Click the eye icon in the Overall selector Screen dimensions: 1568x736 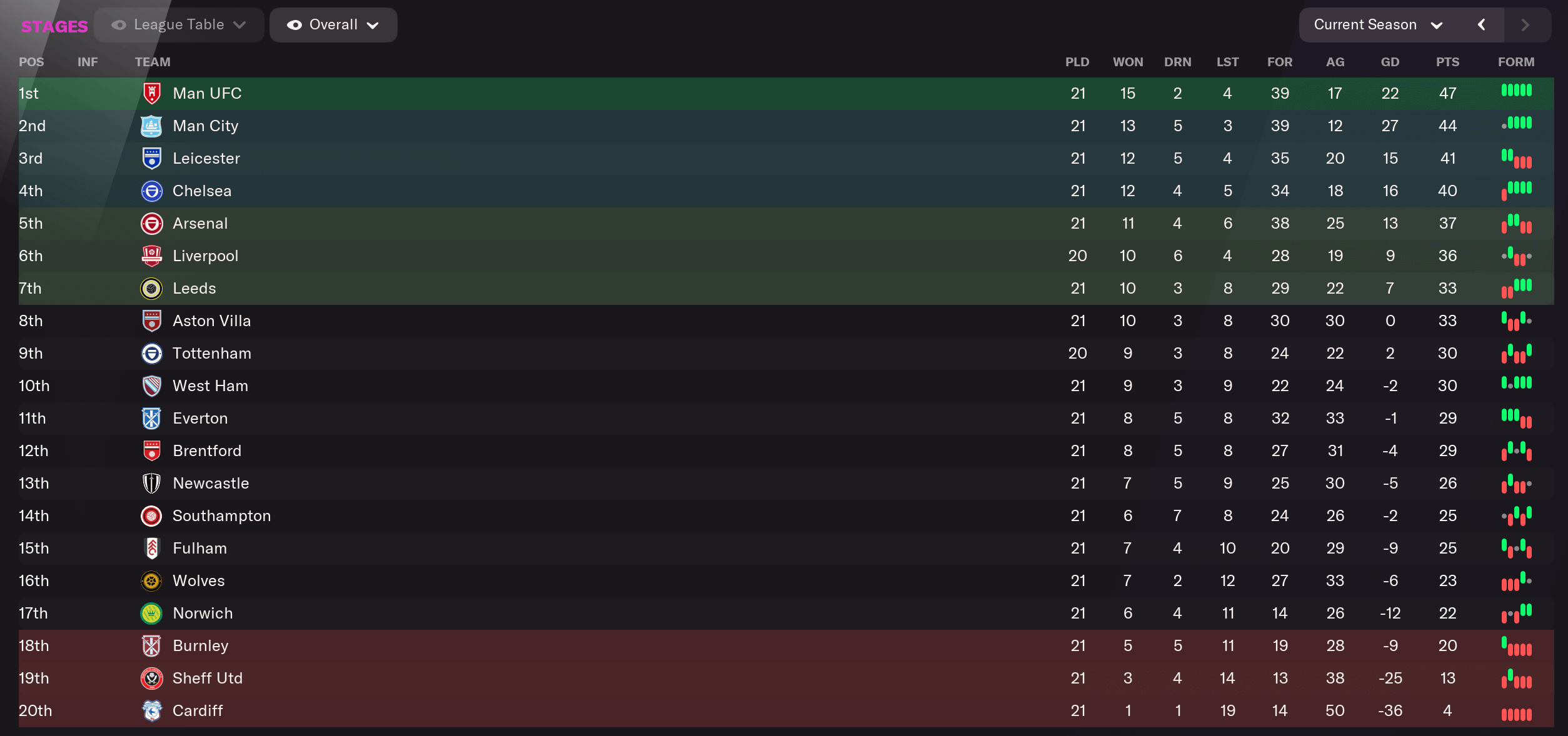pos(295,25)
